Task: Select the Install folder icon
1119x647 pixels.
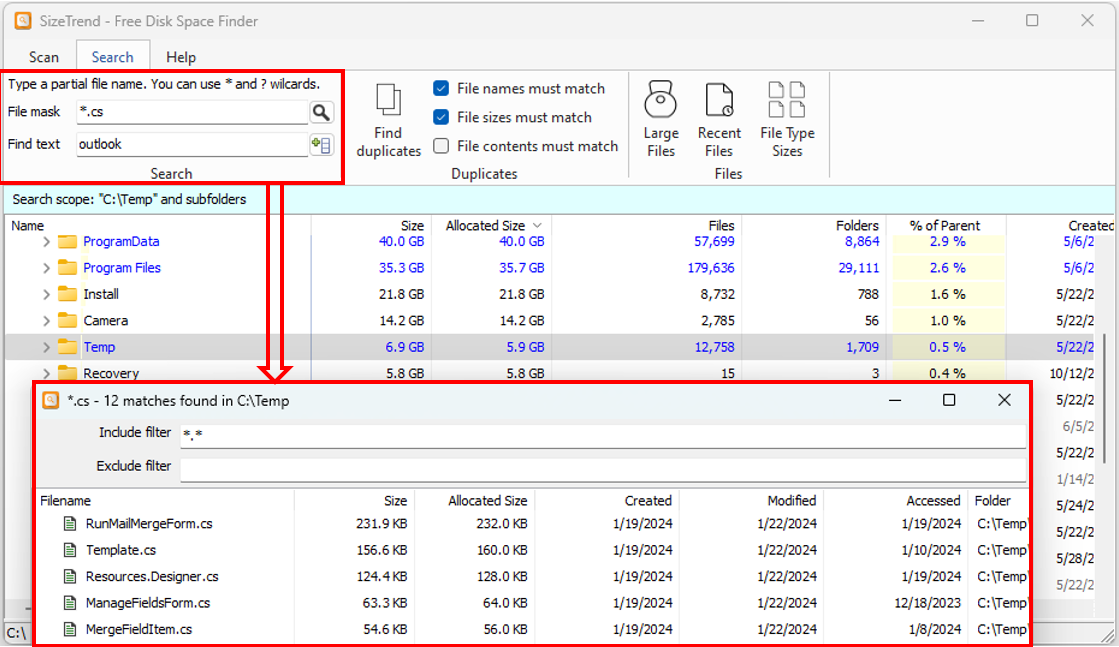Action: [x=67, y=295]
